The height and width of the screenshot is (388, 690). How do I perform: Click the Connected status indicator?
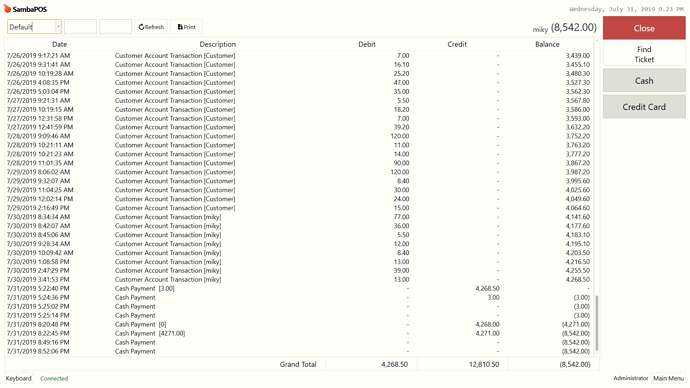pyautogui.click(x=54, y=378)
